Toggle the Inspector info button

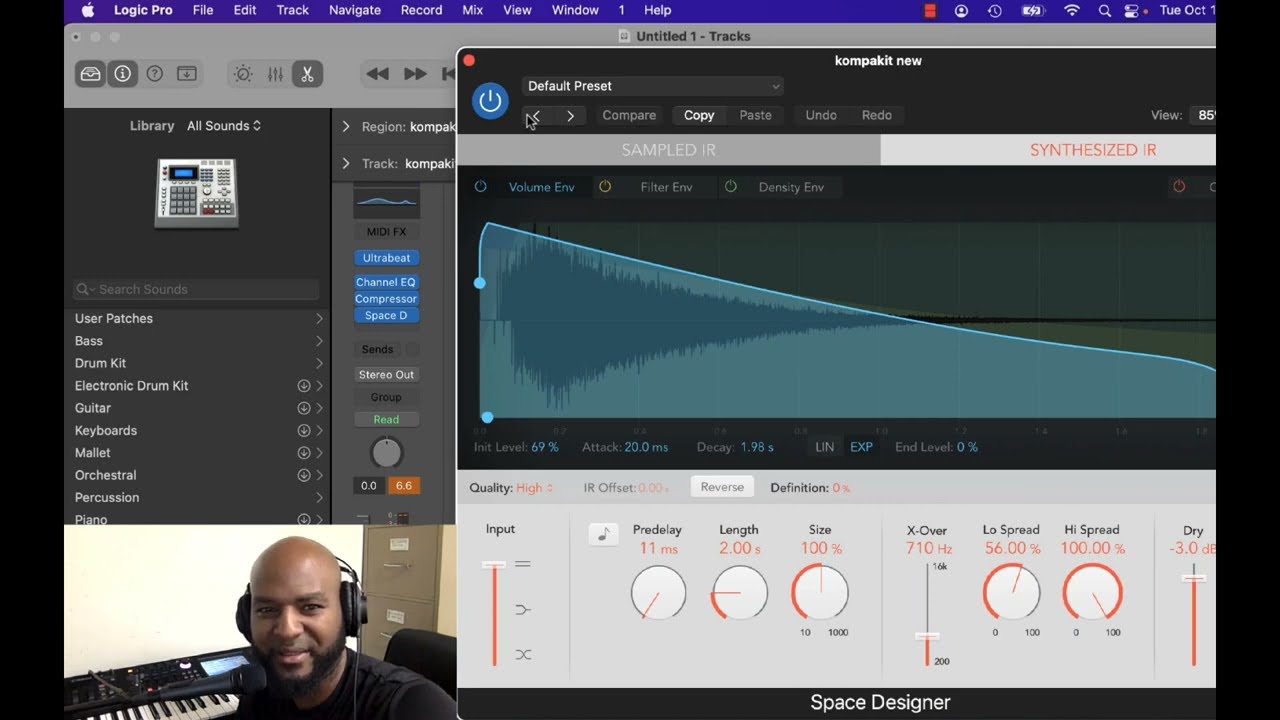[x=122, y=74]
